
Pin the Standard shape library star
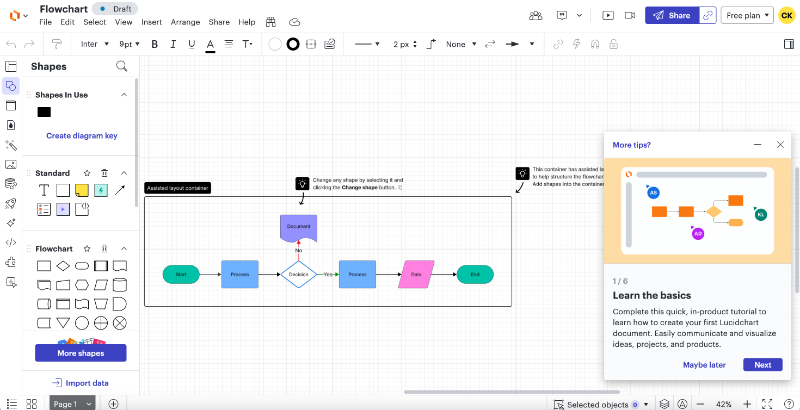tap(87, 173)
